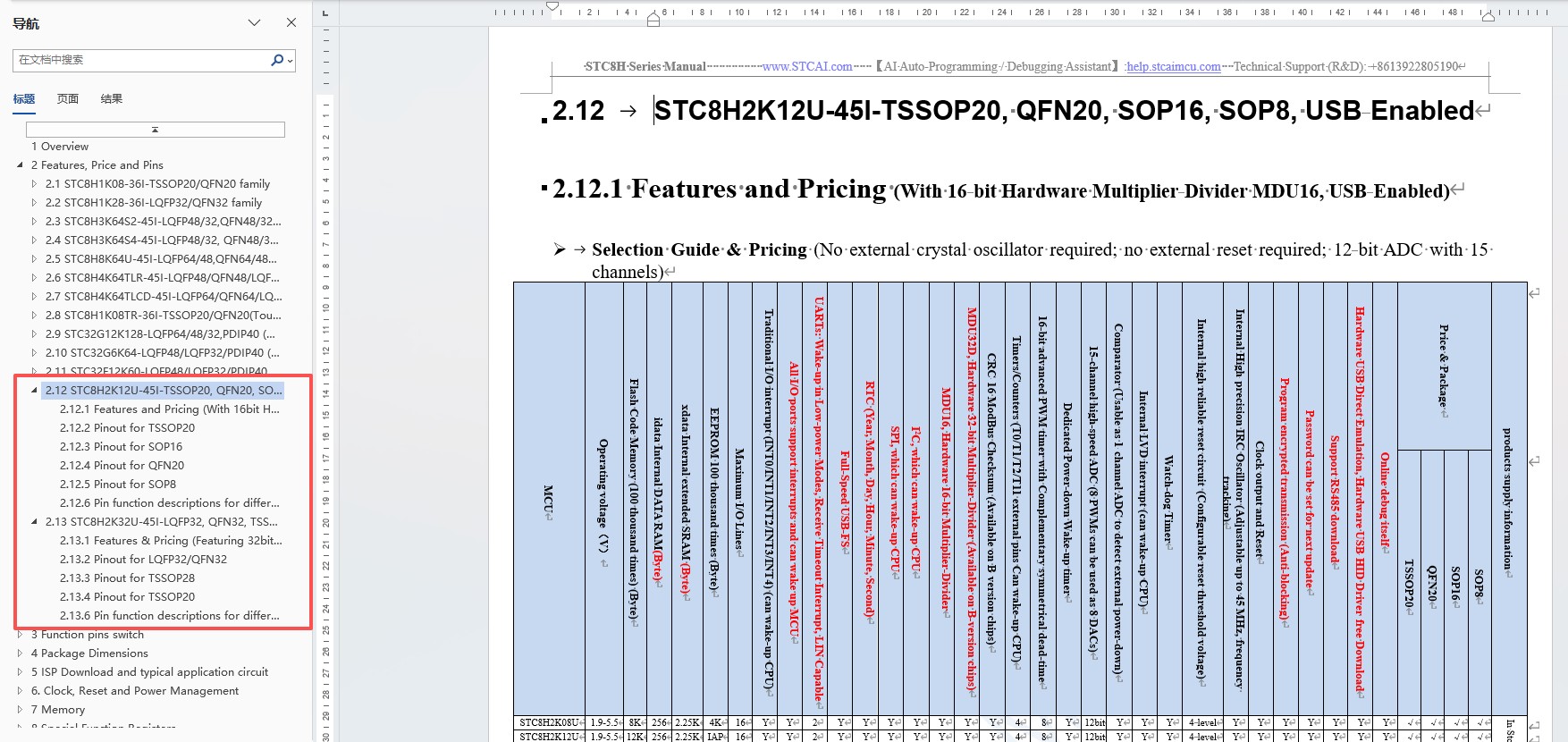The width and height of the screenshot is (1568, 742).
Task: Select heading 2.12 STC8H2K12U-45I-TSSOP20
Action: (164, 391)
